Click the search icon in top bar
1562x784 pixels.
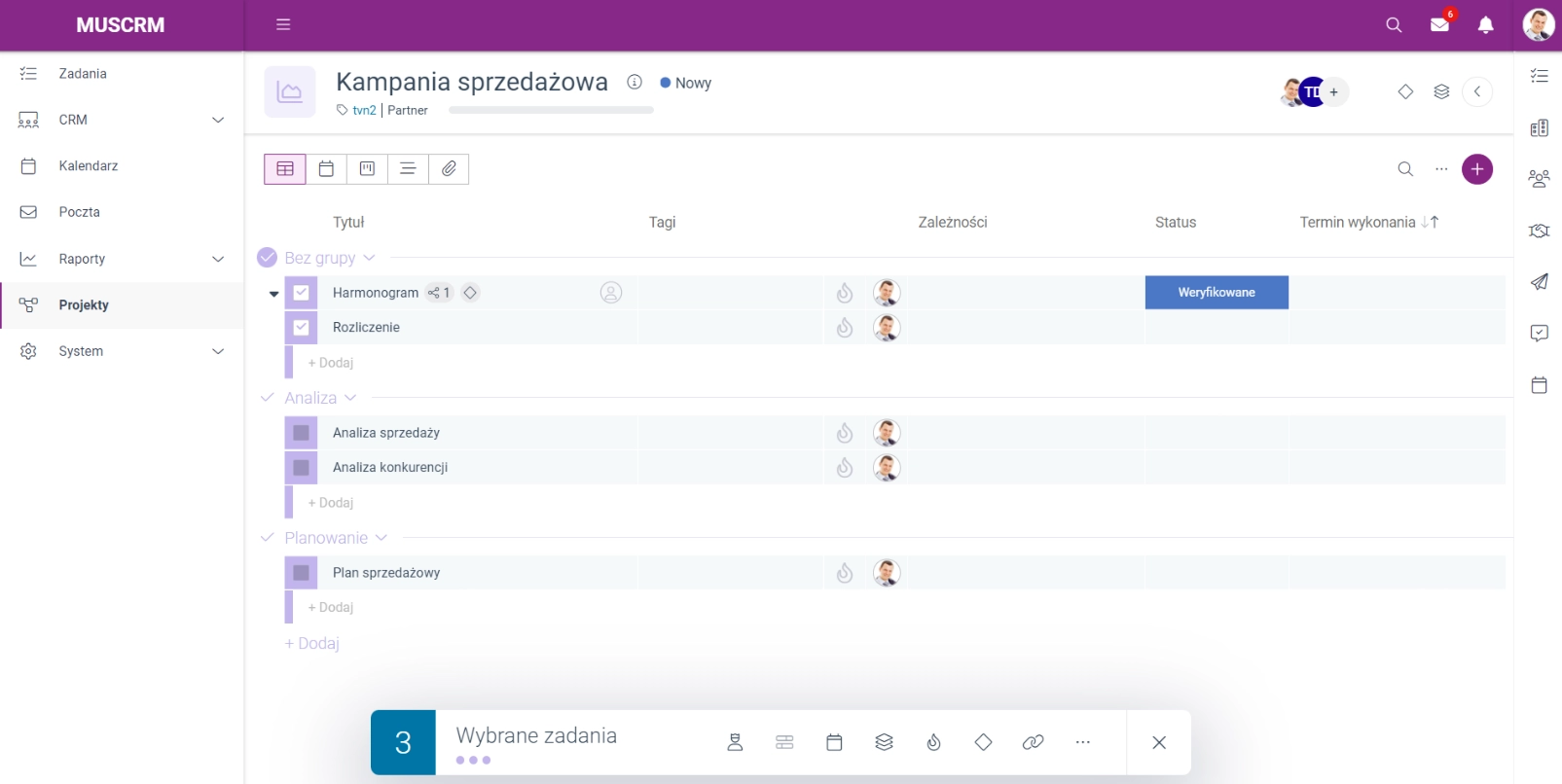[1394, 25]
